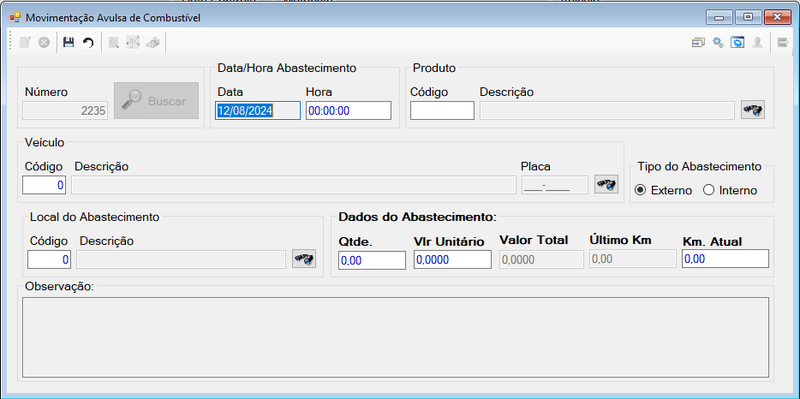Click inside the Observação text area

[395, 338]
